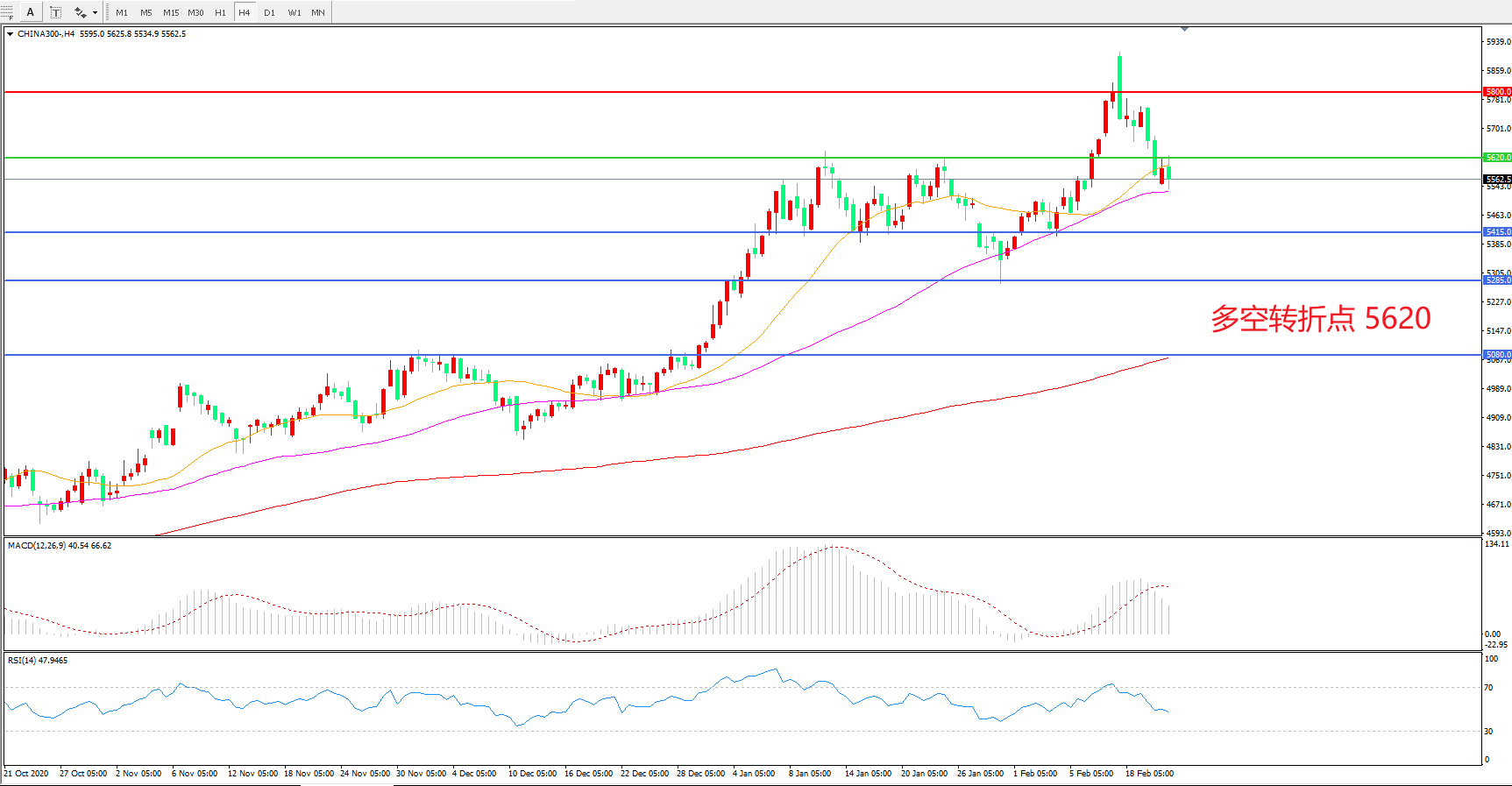Click the chart shift marker triangle

1184,29
